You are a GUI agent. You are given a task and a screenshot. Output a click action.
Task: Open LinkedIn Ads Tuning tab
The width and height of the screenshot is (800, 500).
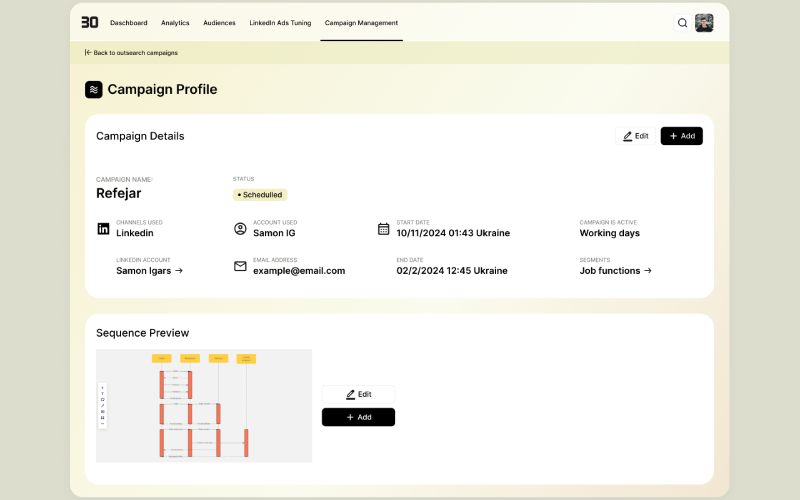point(280,23)
